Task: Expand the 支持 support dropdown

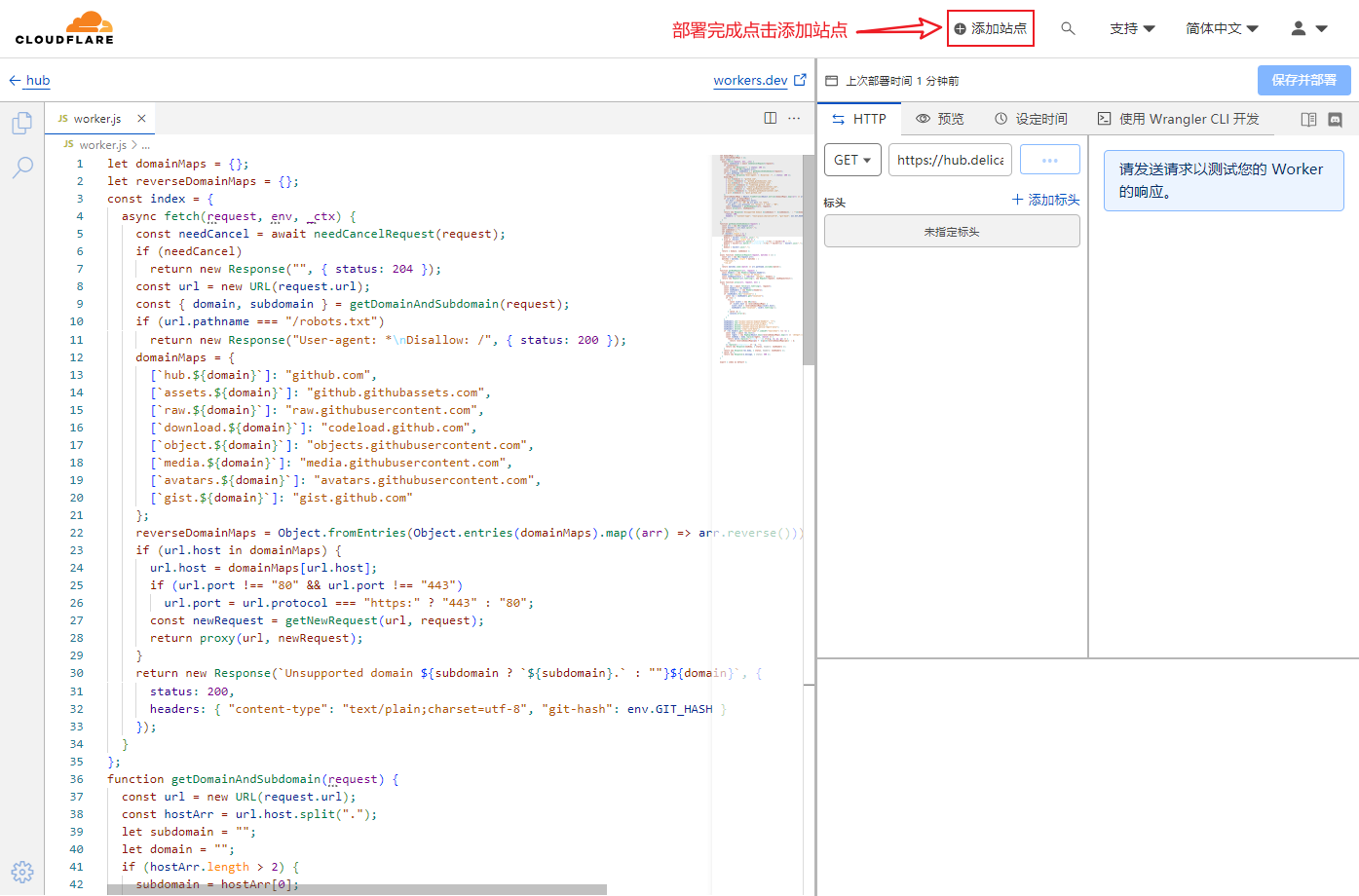Action: tap(1132, 28)
